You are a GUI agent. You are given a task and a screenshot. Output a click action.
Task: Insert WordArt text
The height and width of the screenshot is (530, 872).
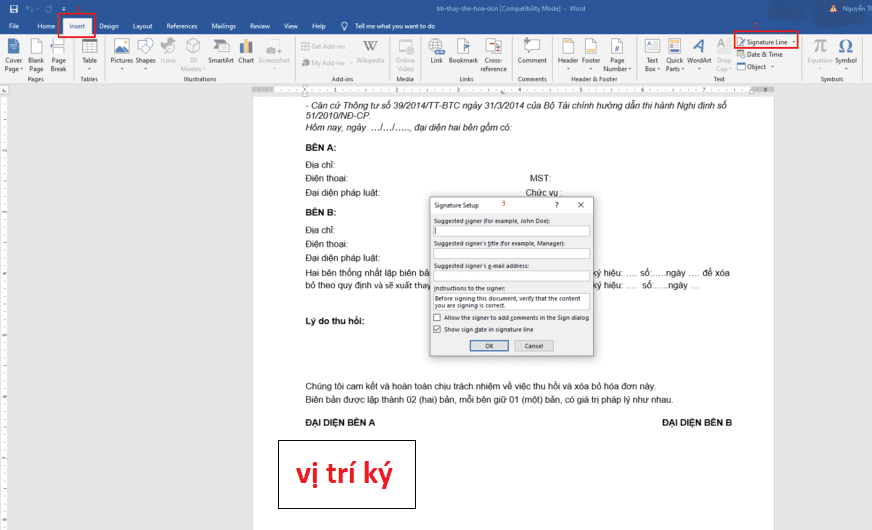click(699, 56)
